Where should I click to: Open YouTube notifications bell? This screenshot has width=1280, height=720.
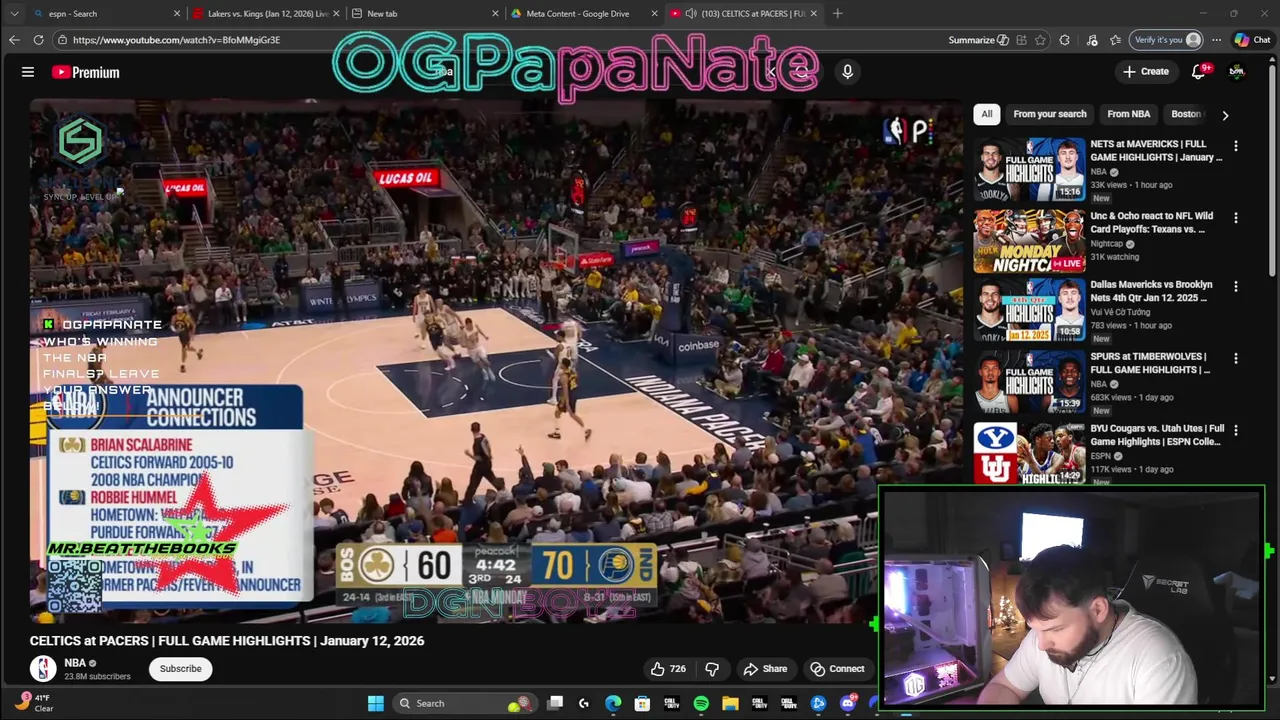tap(1199, 72)
